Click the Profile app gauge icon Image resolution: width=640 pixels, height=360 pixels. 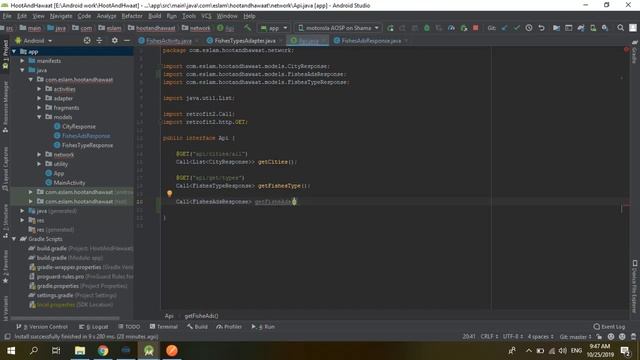click(x=451, y=28)
